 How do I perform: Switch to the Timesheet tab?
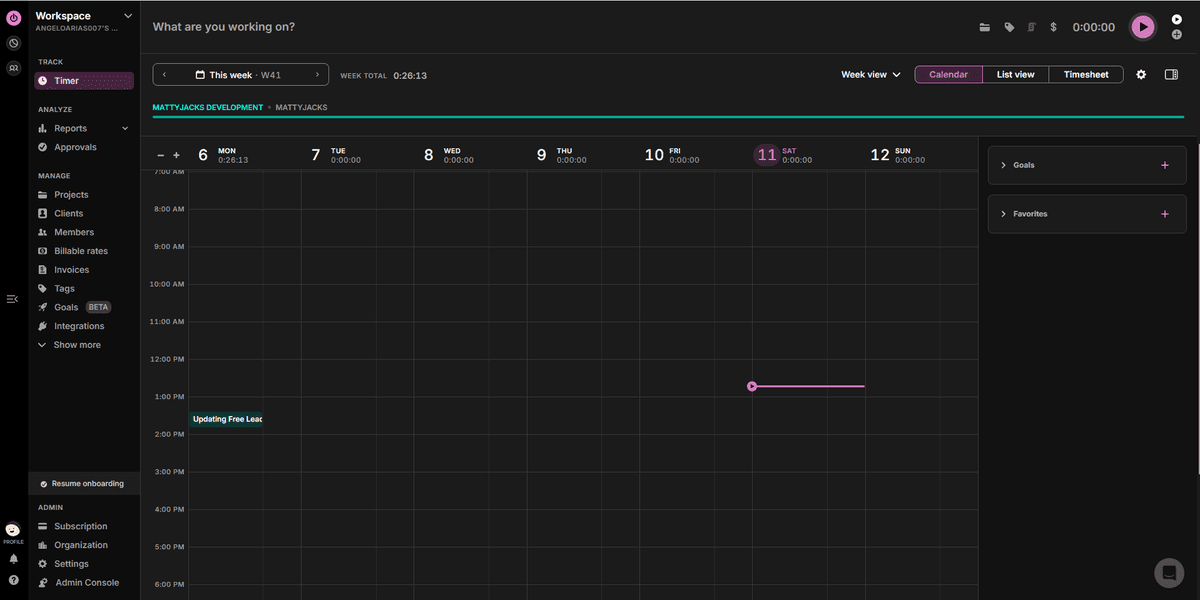(x=1086, y=74)
